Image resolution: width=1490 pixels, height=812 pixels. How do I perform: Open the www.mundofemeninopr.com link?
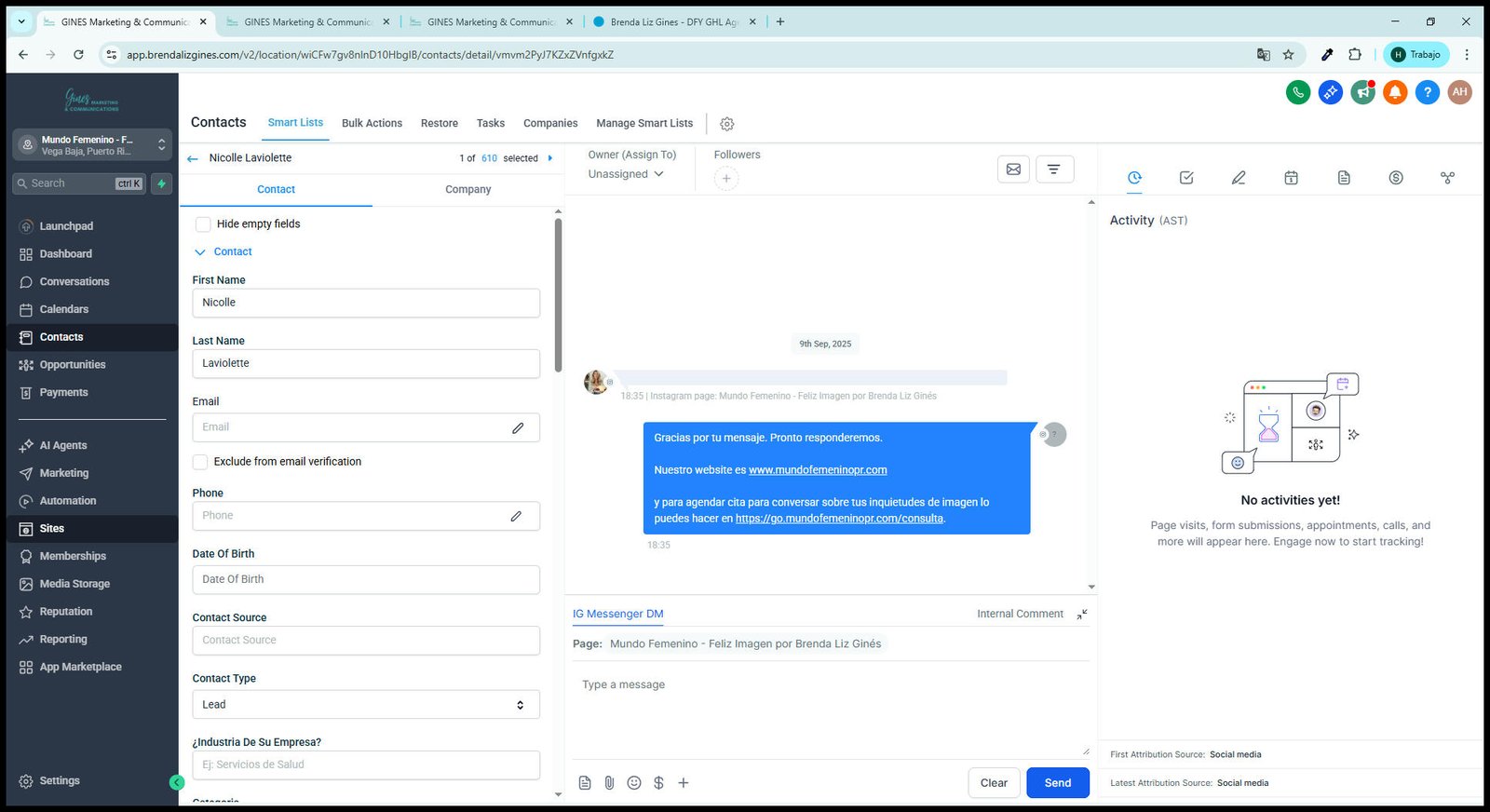(818, 470)
